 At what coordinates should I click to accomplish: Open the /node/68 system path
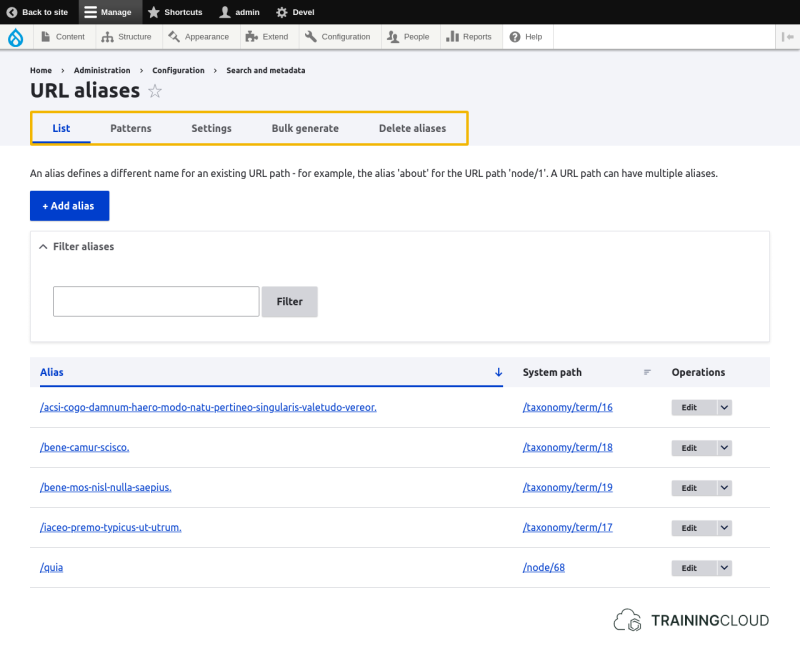[x=544, y=568]
